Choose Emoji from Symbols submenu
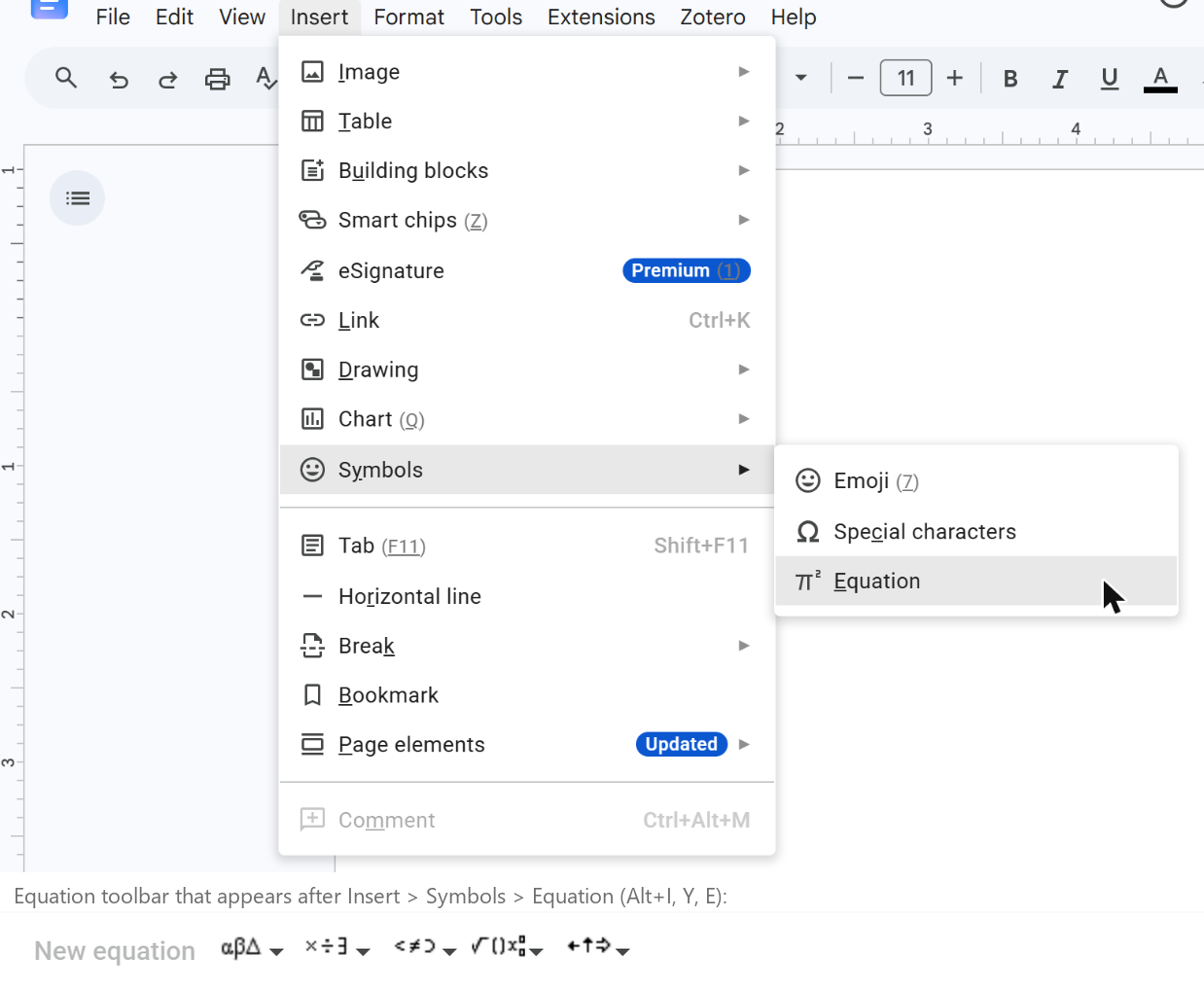1204x988 pixels. 976,481
